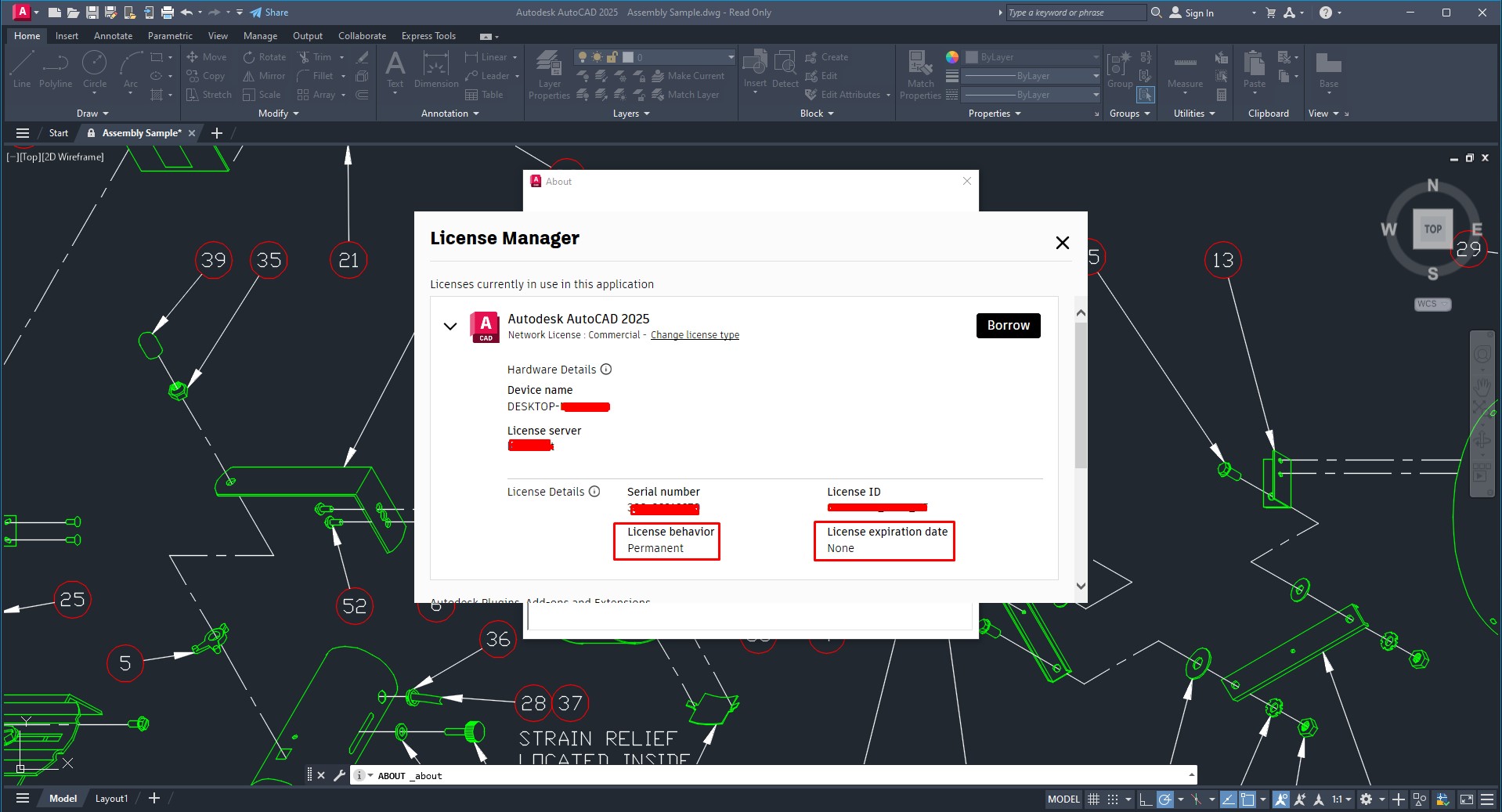The width and height of the screenshot is (1502, 812).
Task: Toggle snap mode in status bar
Action: pyautogui.click(x=1113, y=799)
